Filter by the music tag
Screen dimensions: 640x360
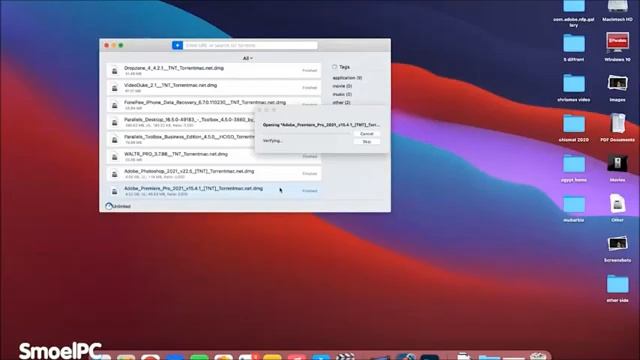click(342, 94)
